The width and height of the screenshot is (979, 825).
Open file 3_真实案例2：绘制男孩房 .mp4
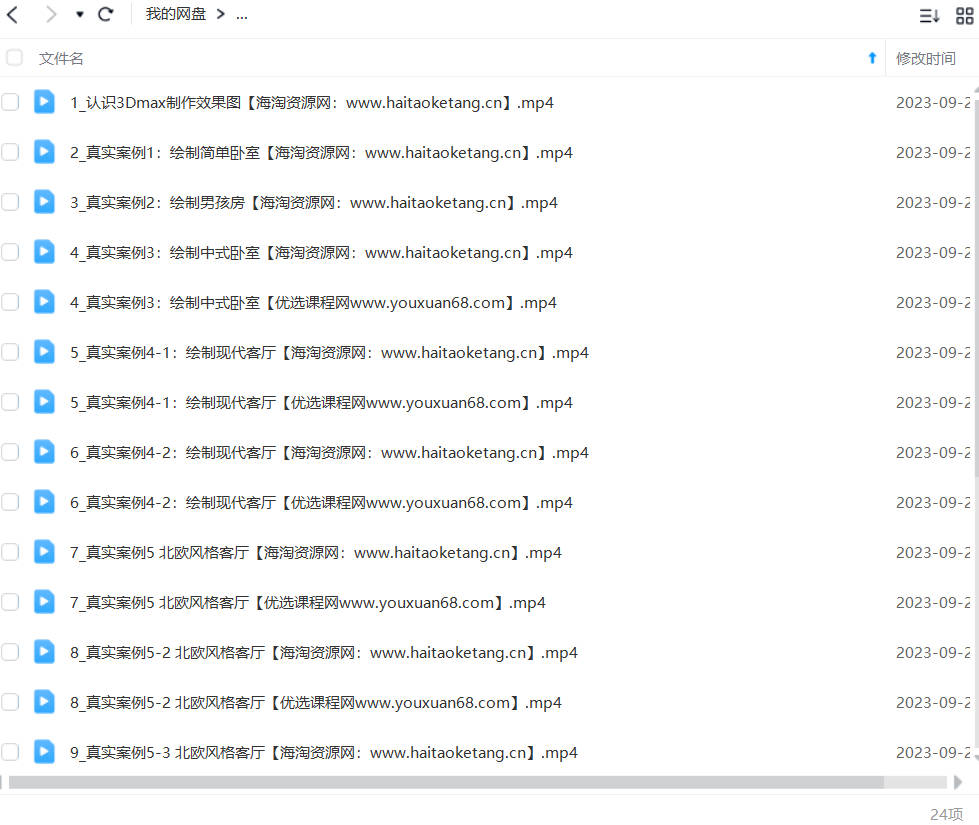point(313,202)
